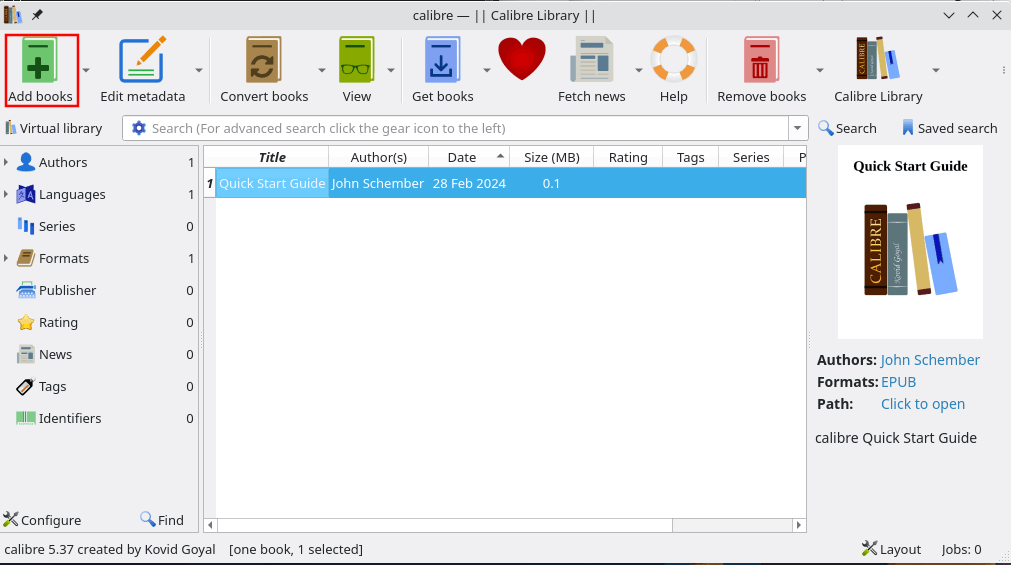The width and height of the screenshot is (1011, 565).
Task: Click the Size (MB) column header
Action: (x=551, y=157)
